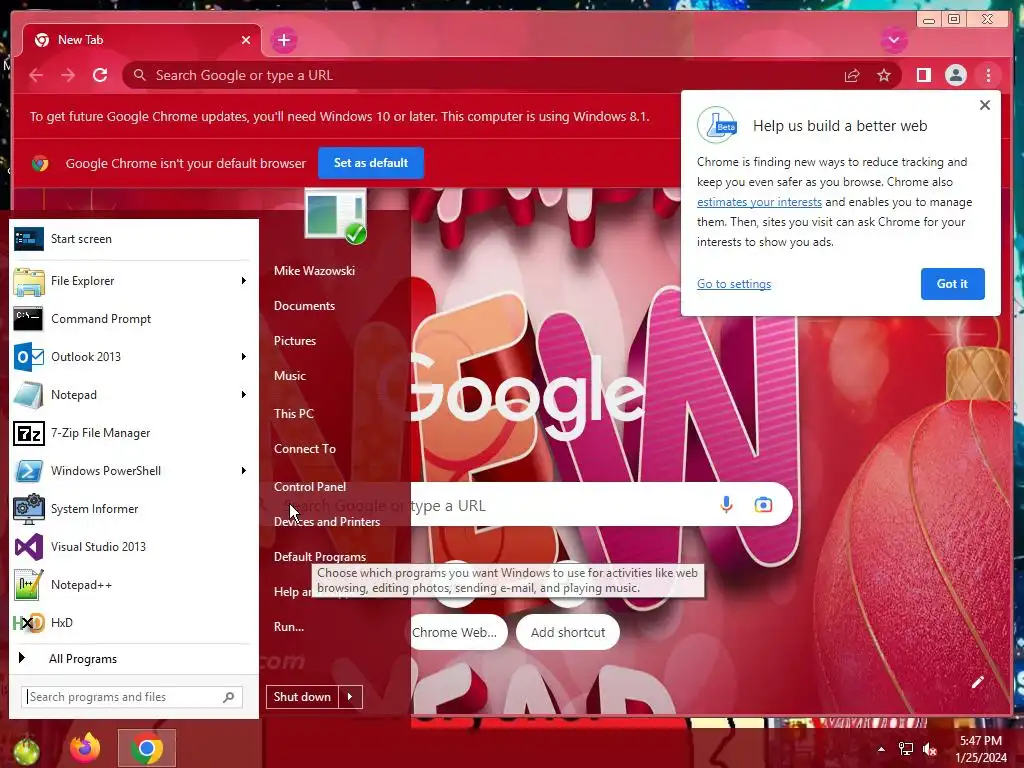Screen dimensions: 1024x768
Task: Click muted volume tray icon
Action: [930, 749]
